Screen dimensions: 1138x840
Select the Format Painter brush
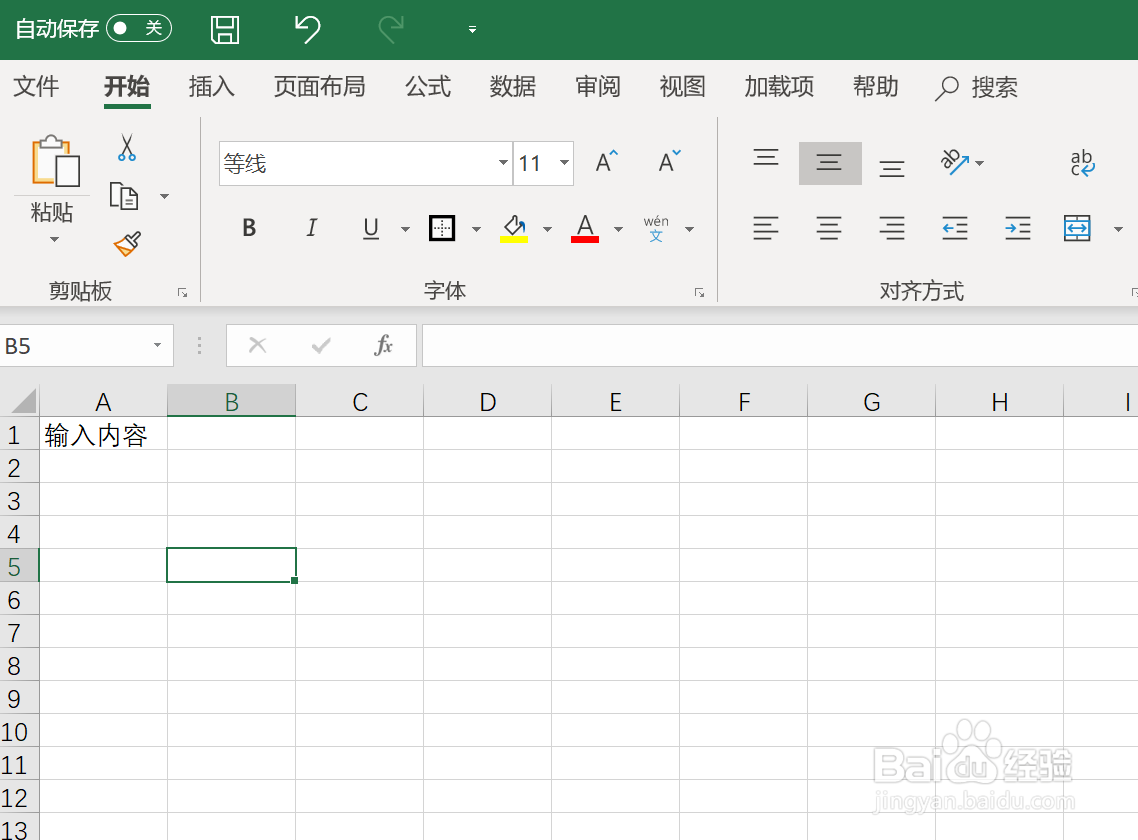click(127, 244)
